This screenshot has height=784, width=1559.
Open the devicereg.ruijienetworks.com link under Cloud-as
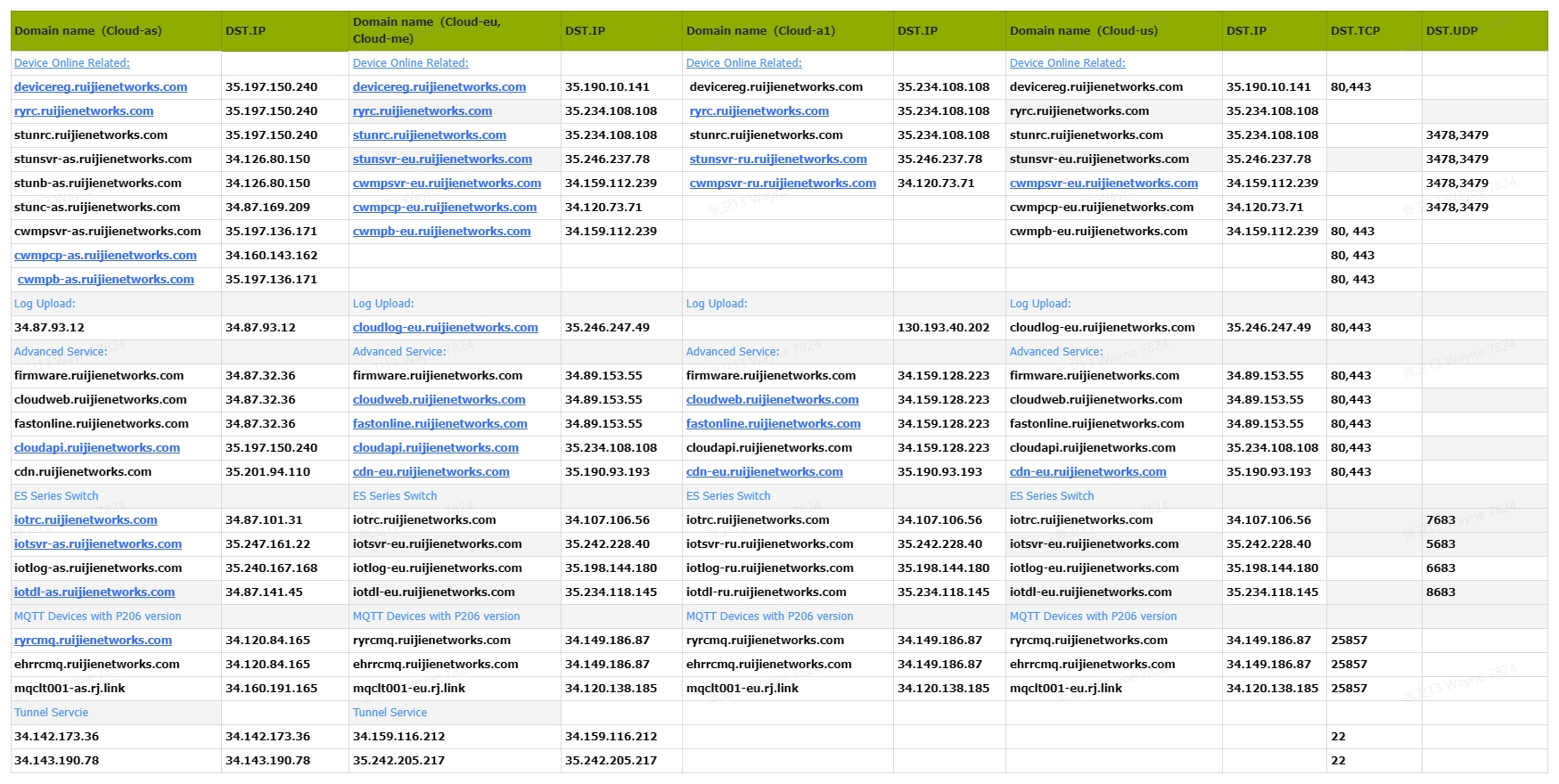(101, 87)
